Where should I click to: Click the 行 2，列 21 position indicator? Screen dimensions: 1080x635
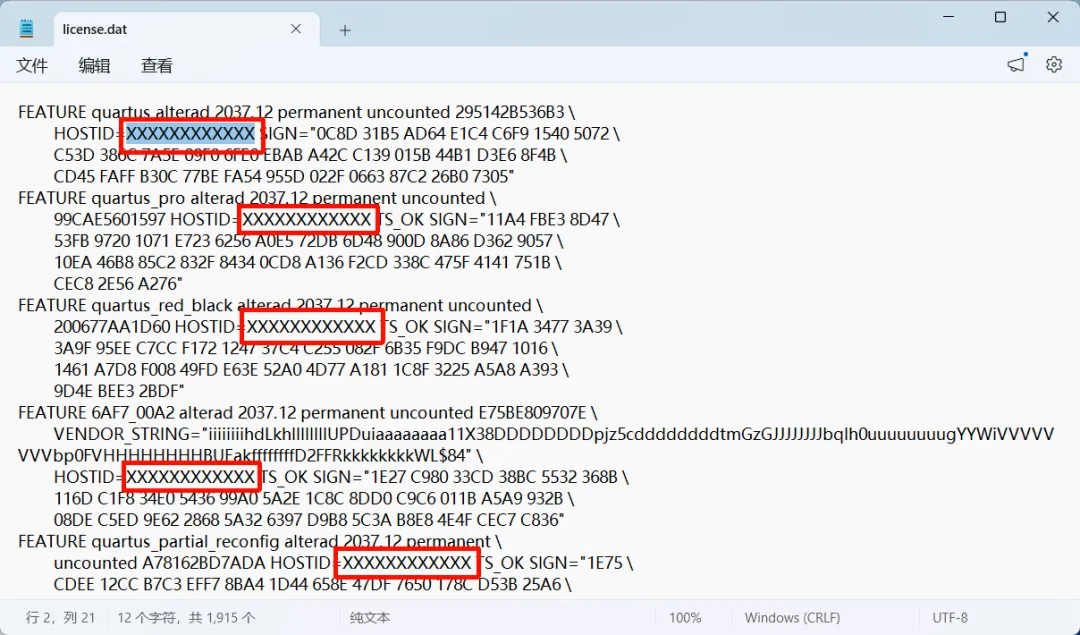click(61, 618)
